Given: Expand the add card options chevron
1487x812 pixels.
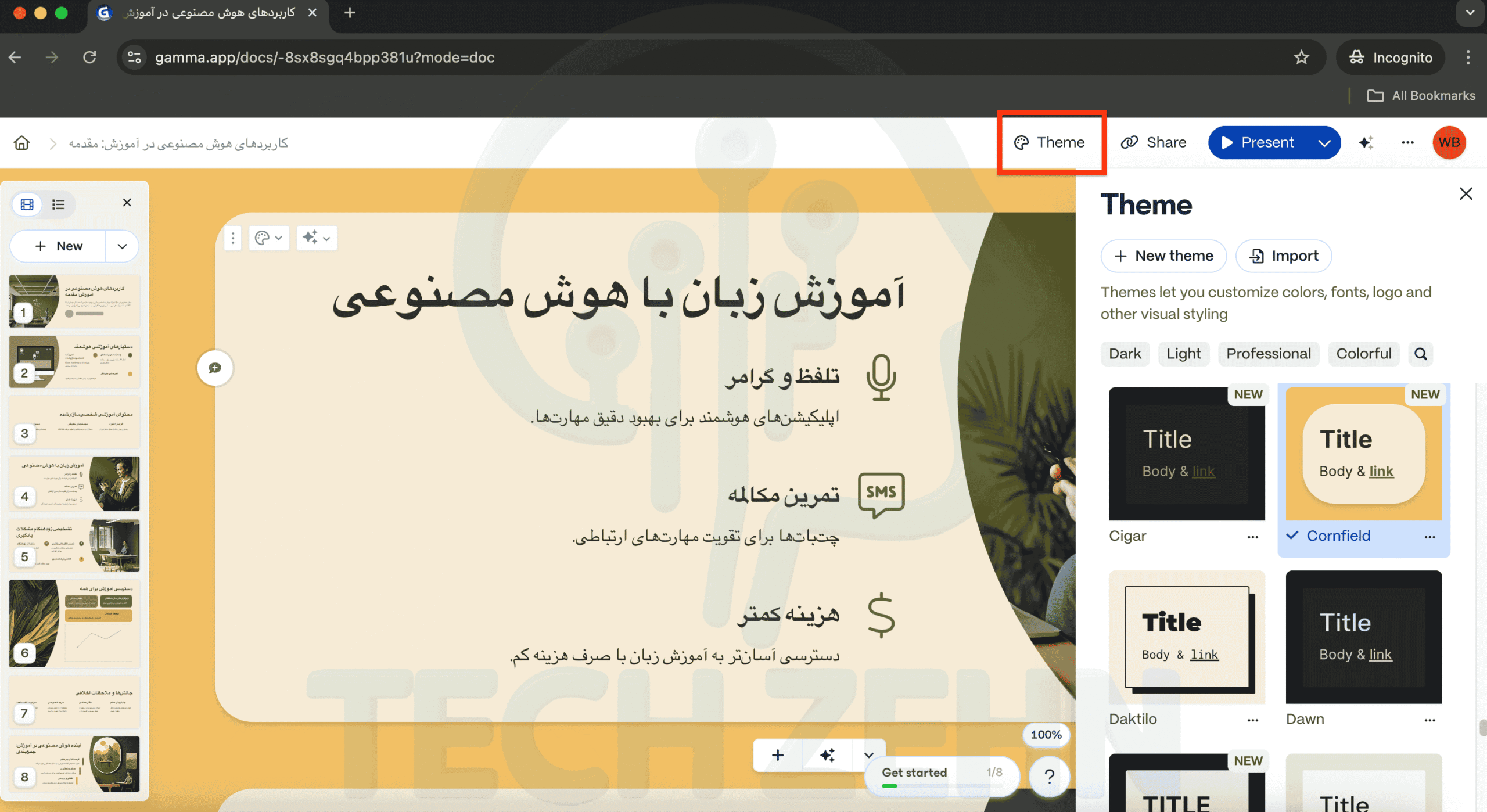Looking at the screenshot, I should (x=868, y=755).
